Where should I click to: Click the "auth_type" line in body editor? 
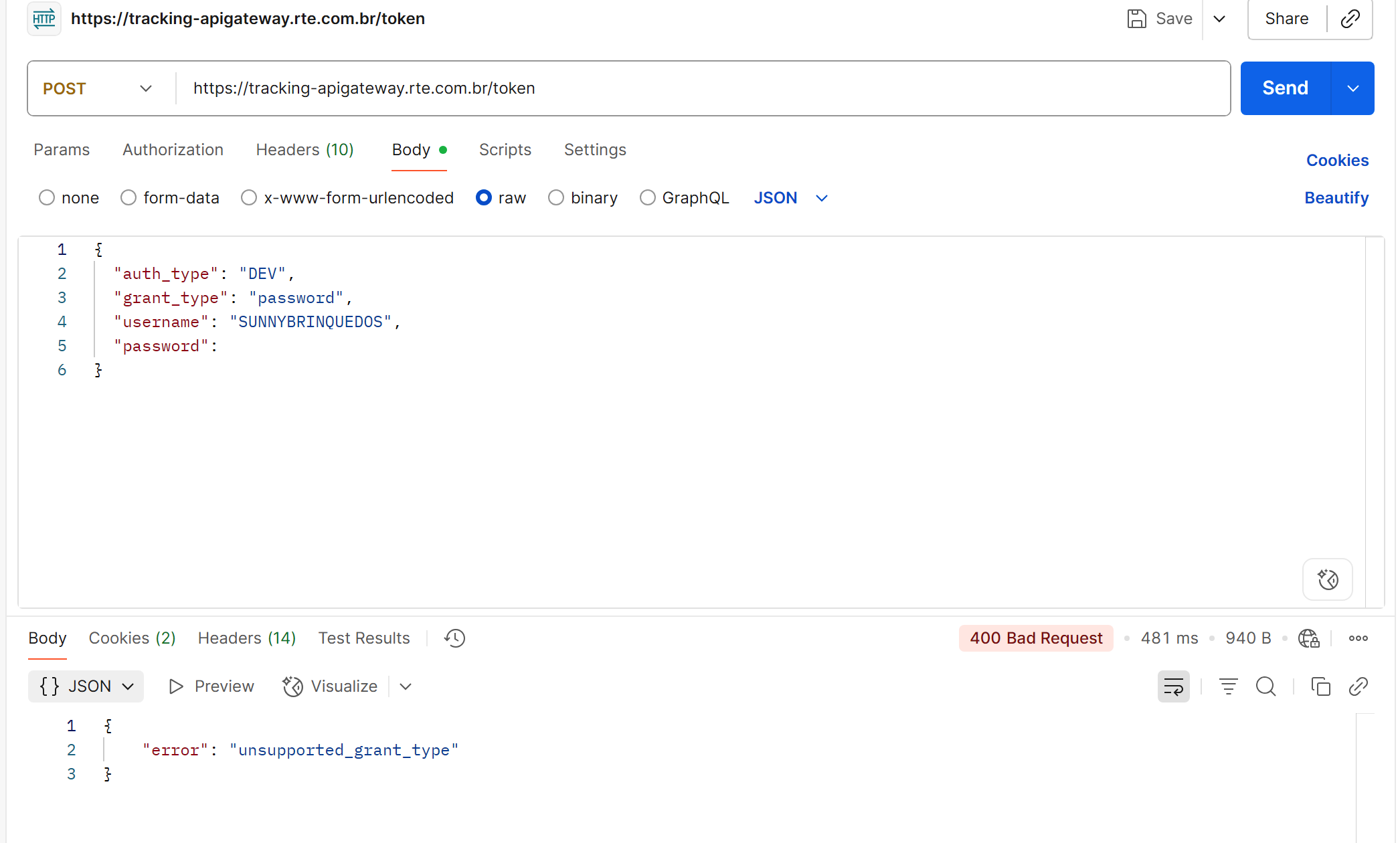click(x=204, y=274)
